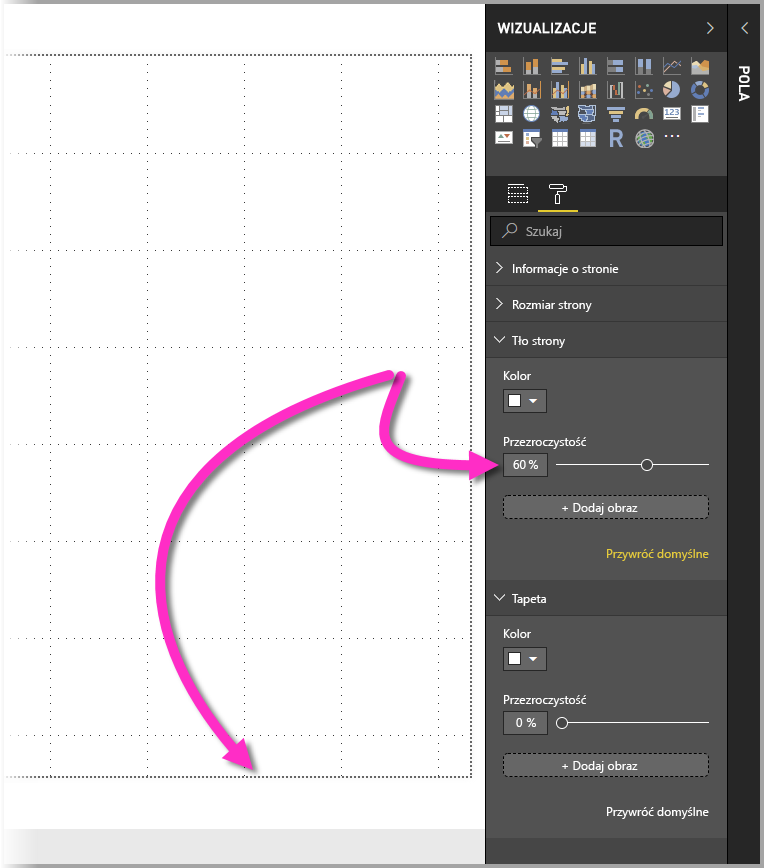Select the ArcGIS map visual
Viewport: 764px width, 868px height.
click(x=644, y=138)
